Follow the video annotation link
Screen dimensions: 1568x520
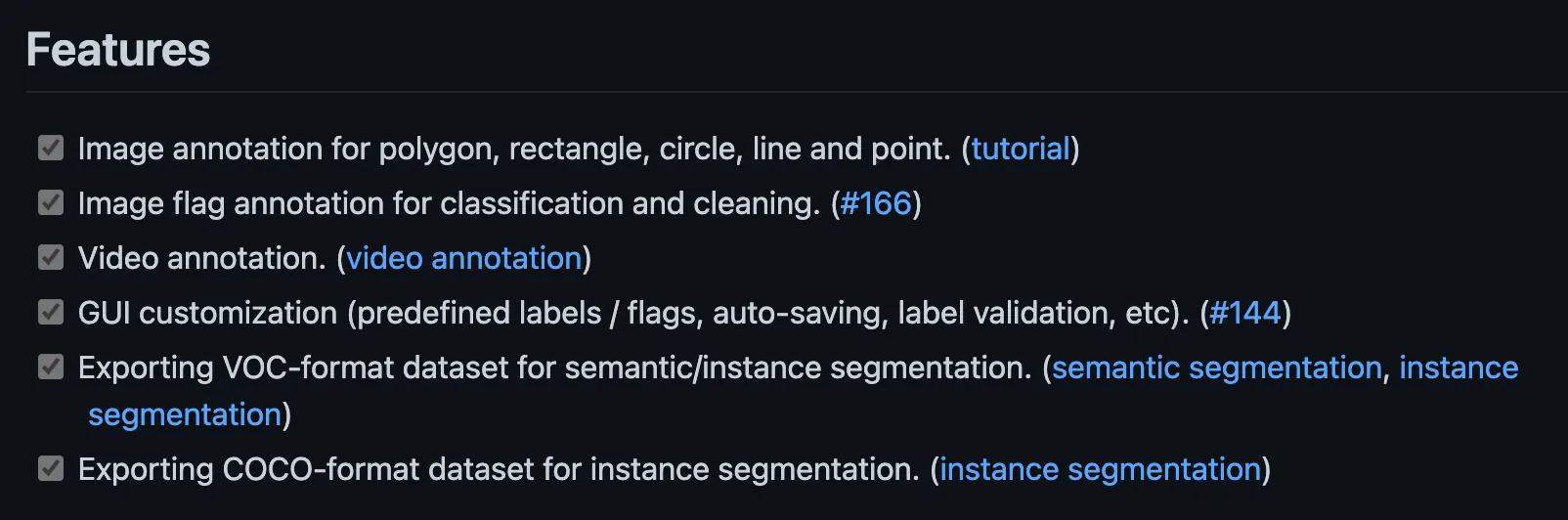[464, 258]
